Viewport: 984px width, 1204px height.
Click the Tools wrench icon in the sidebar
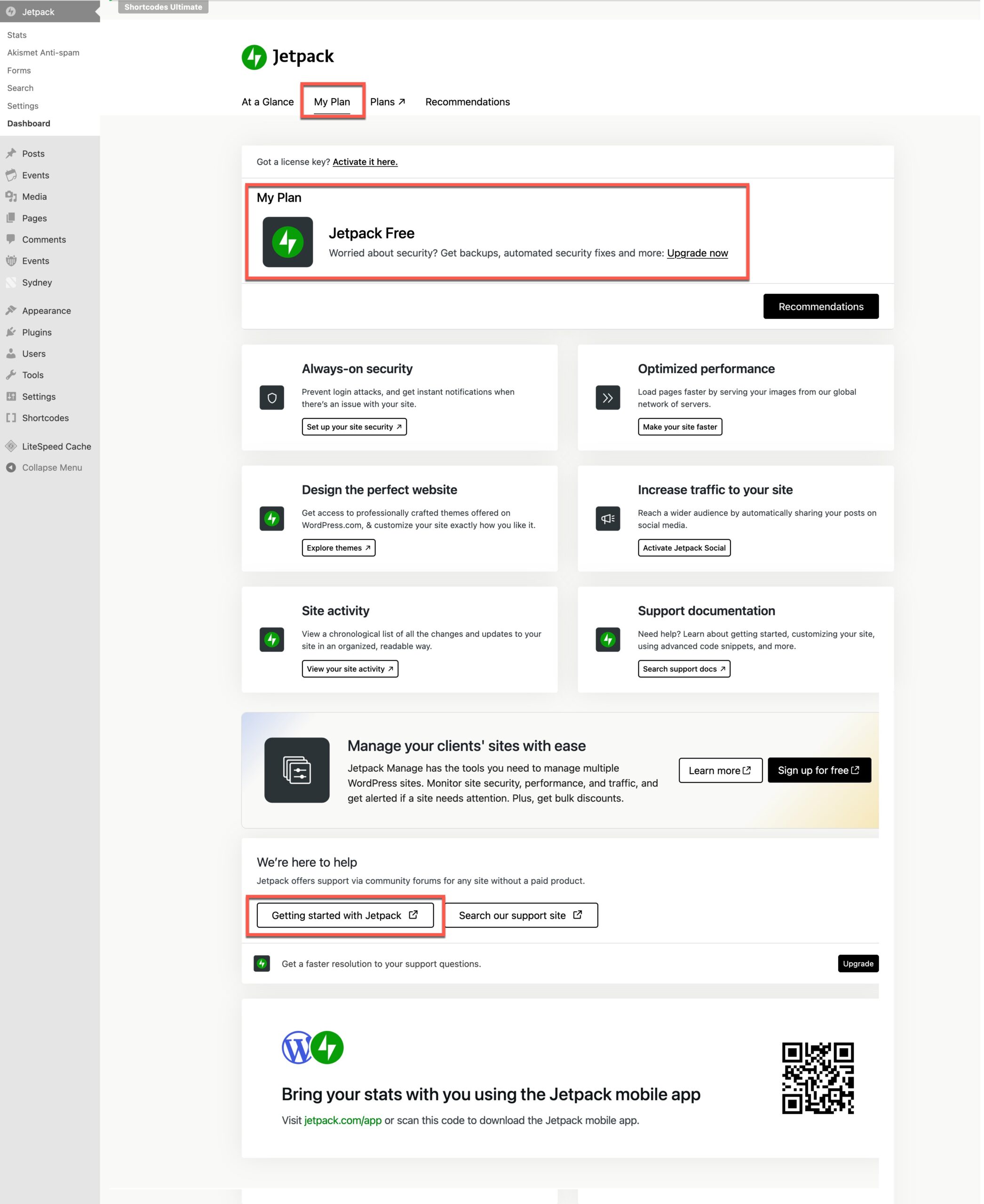[x=11, y=376]
